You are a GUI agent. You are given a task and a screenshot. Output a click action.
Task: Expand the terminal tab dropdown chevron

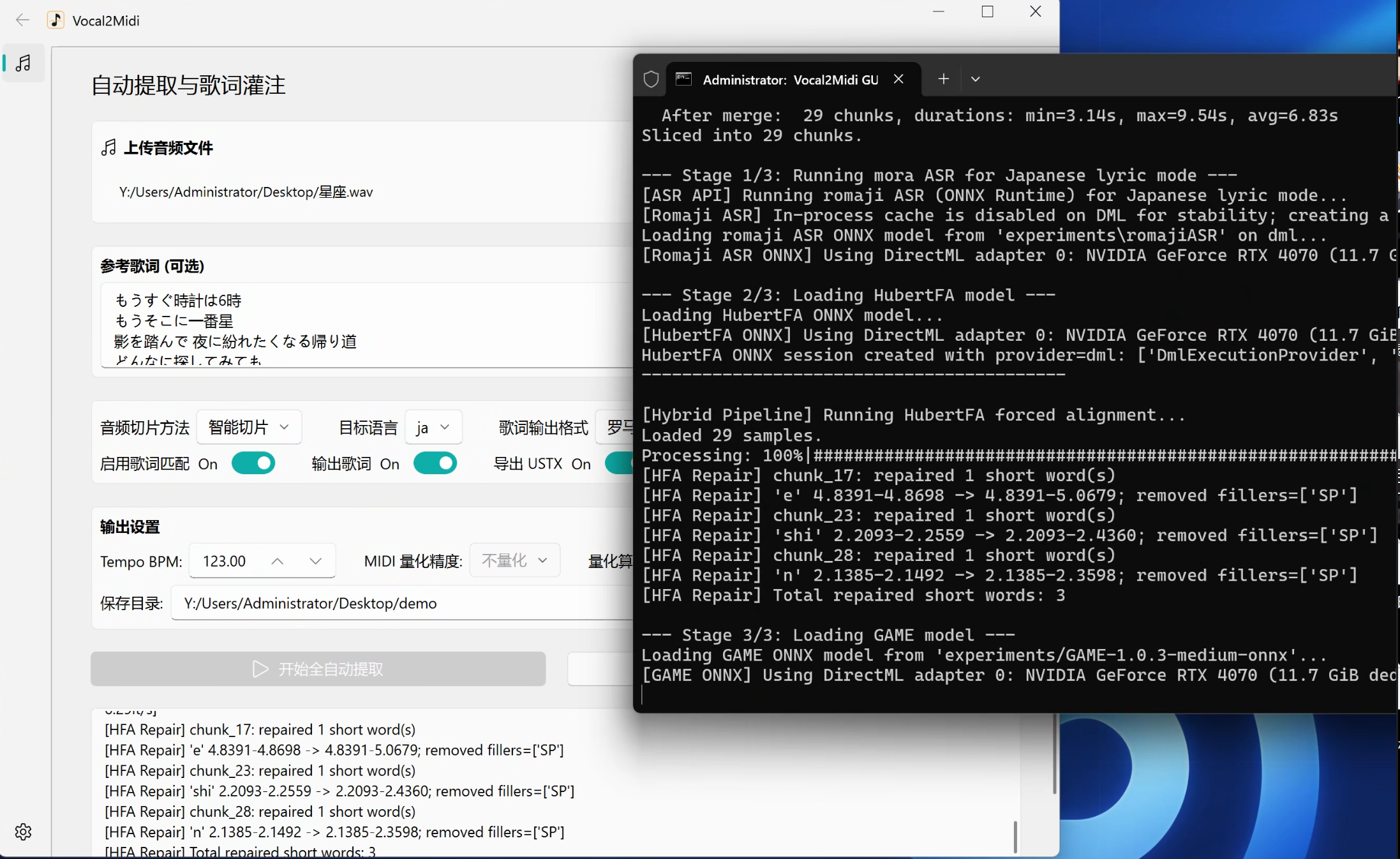975,79
